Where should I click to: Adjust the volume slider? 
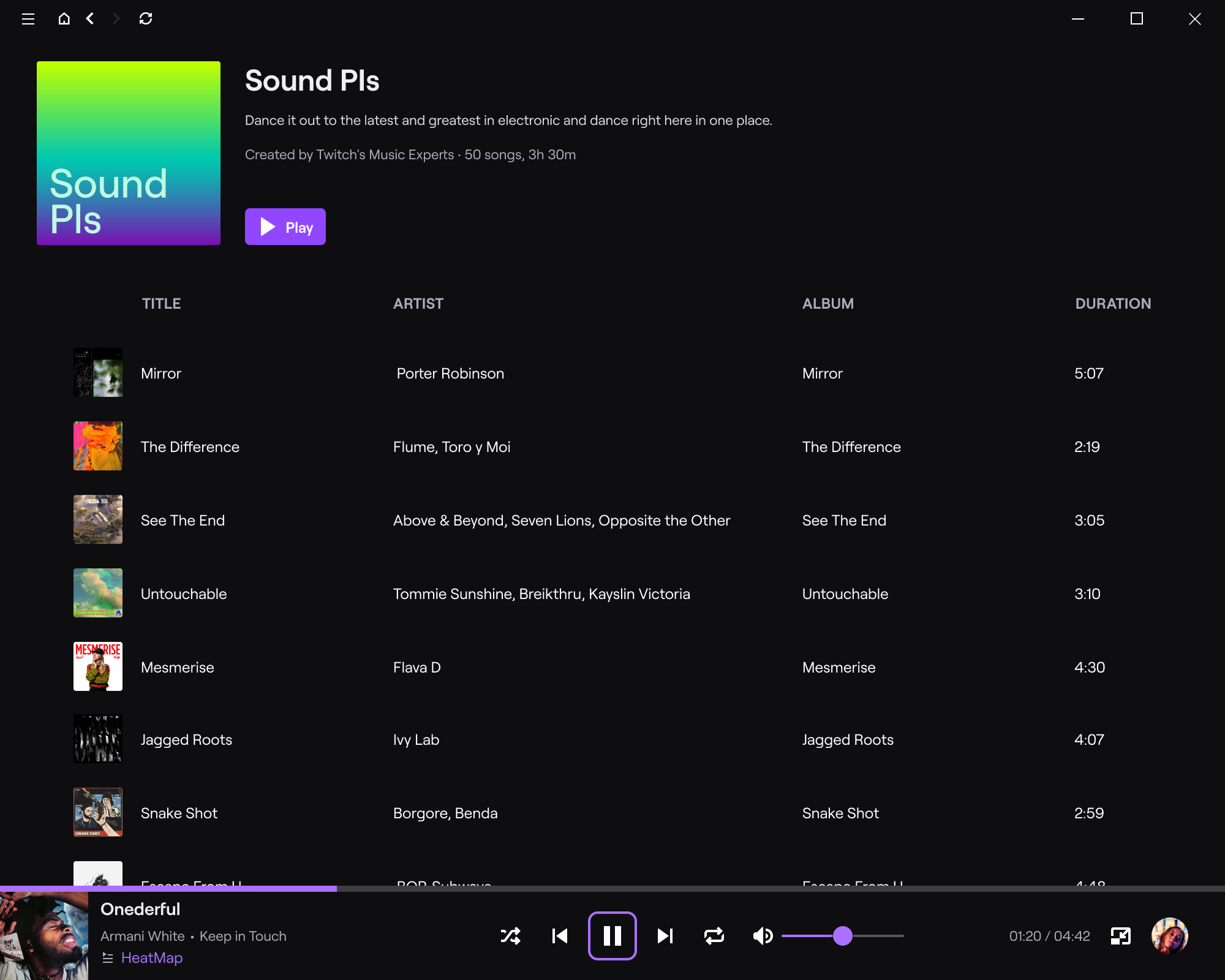pyautogui.click(x=843, y=936)
